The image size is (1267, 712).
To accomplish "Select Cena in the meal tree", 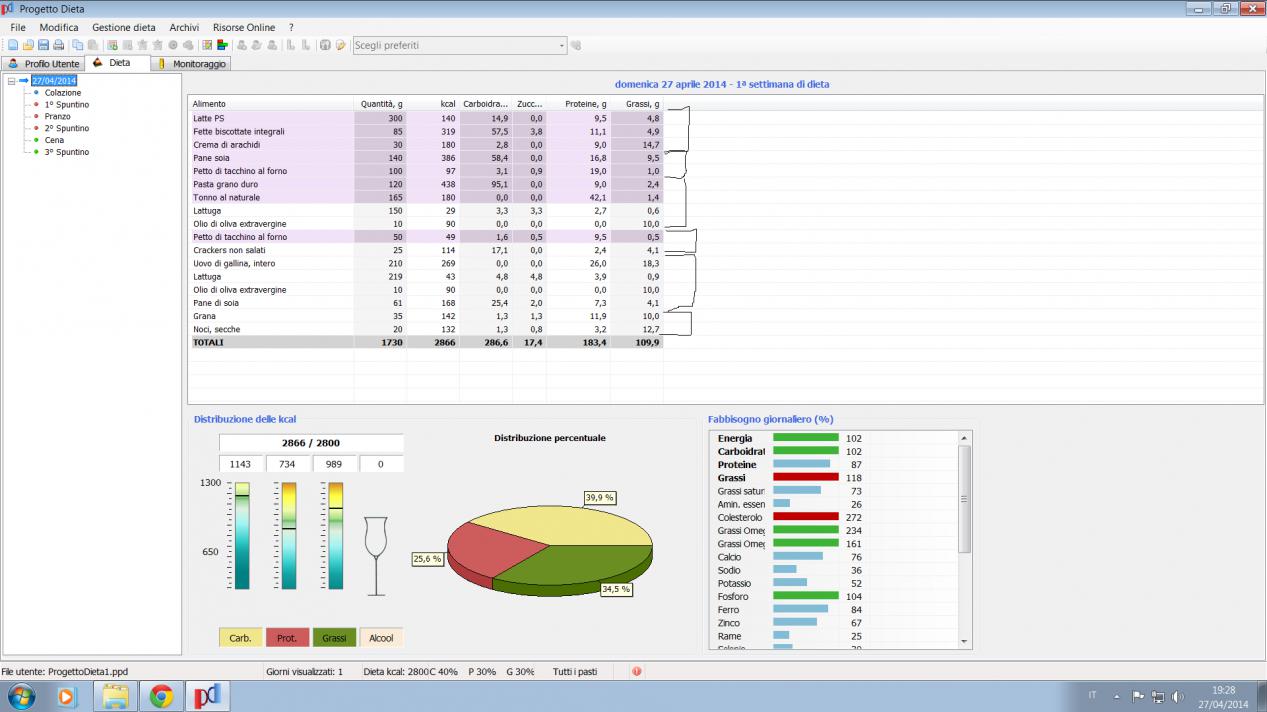I will pos(54,141).
